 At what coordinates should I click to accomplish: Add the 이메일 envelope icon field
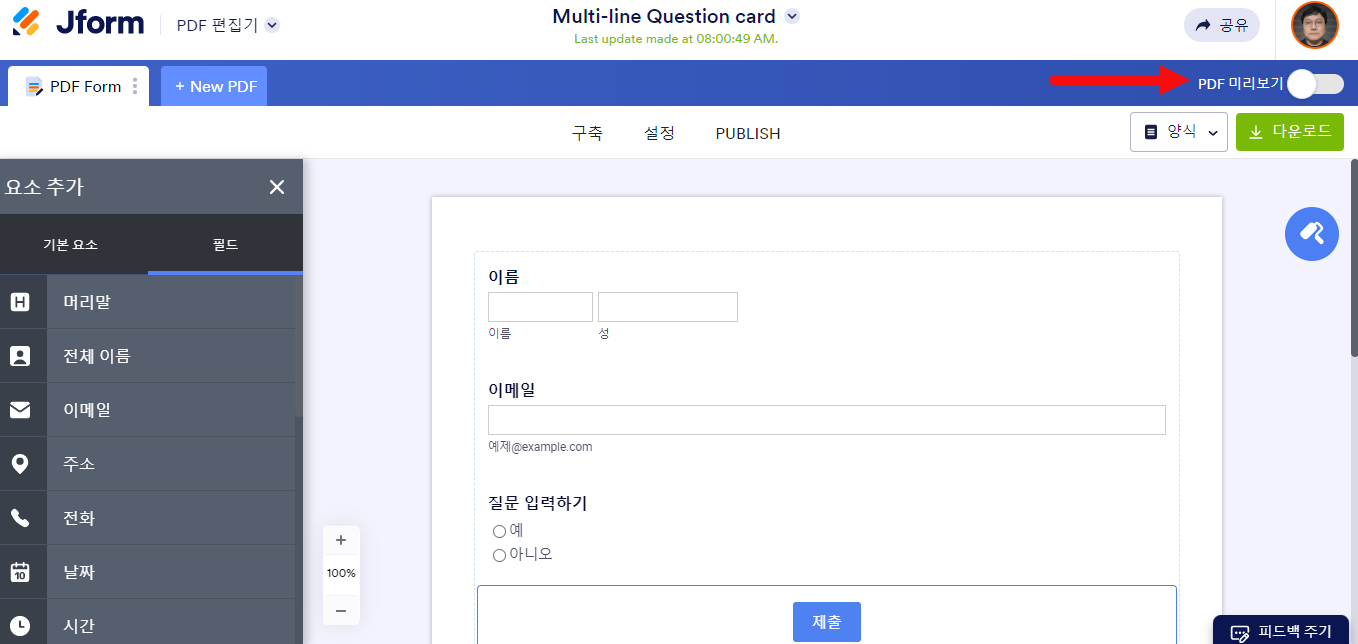coord(20,410)
